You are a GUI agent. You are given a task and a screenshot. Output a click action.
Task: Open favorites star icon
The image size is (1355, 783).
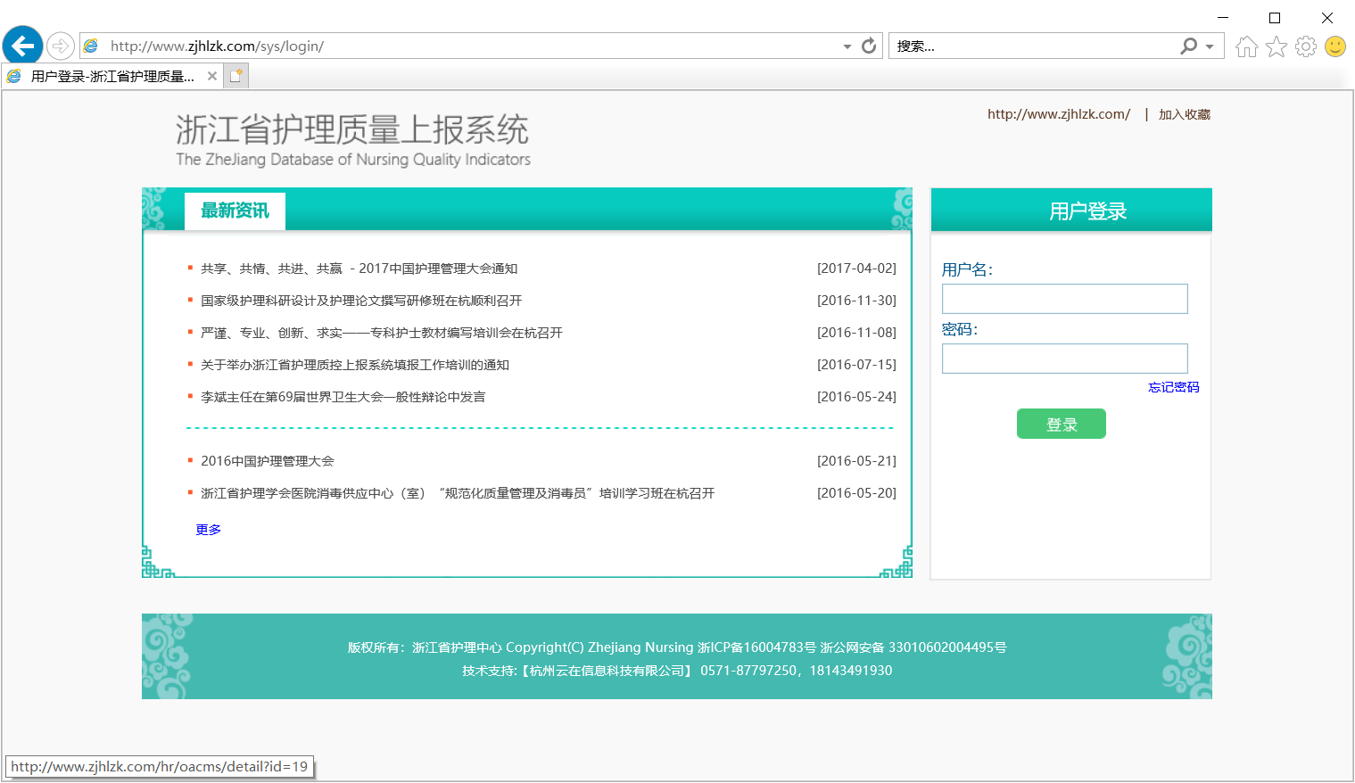coord(1276,47)
